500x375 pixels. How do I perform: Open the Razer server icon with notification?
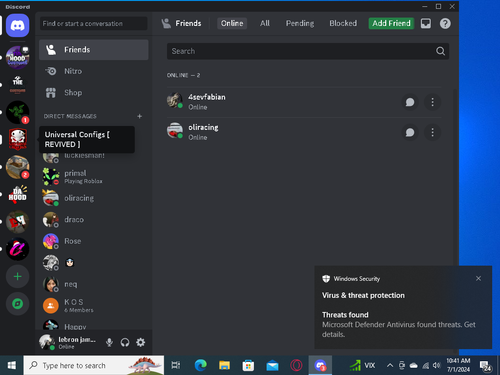click(x=17, y=112)
